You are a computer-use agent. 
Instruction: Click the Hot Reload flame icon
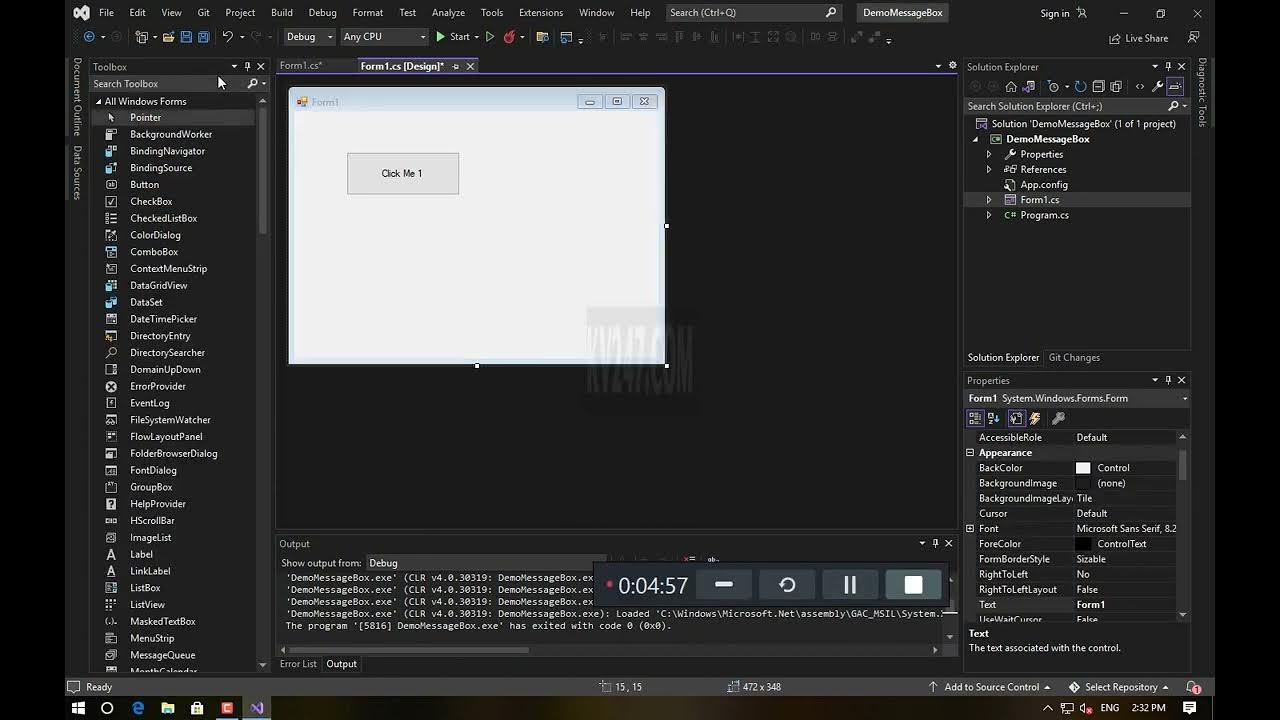[x=509, y=37]
